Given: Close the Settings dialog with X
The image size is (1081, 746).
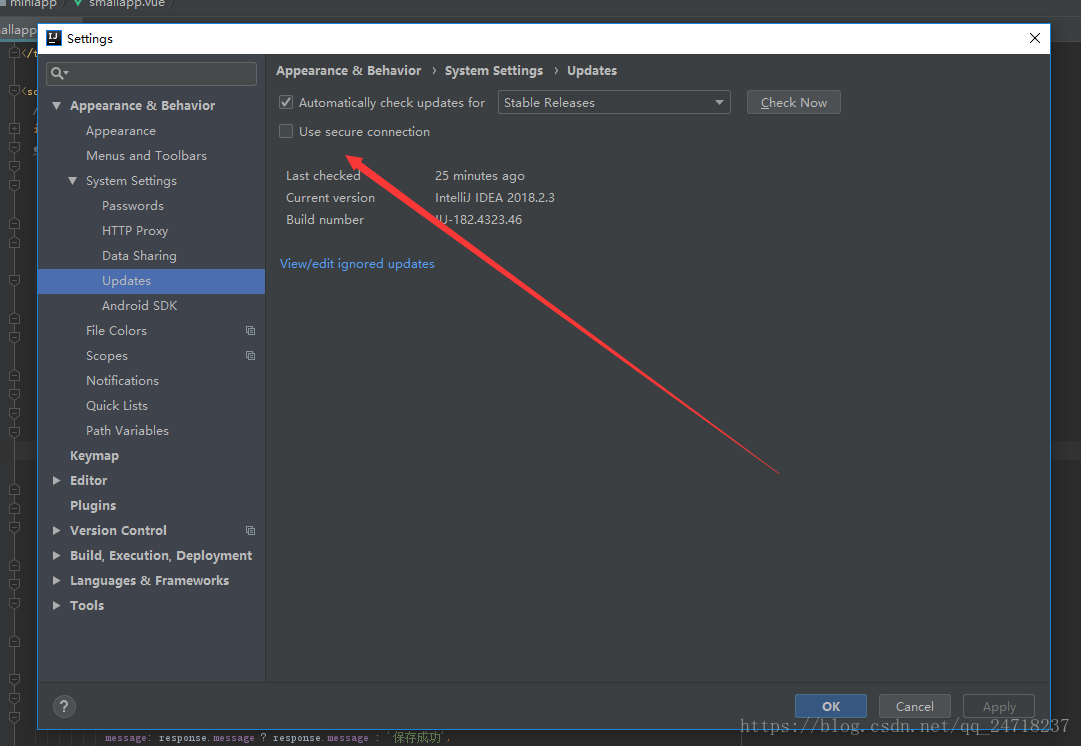Looking at the screenshot, I should tap(1034, 38).
